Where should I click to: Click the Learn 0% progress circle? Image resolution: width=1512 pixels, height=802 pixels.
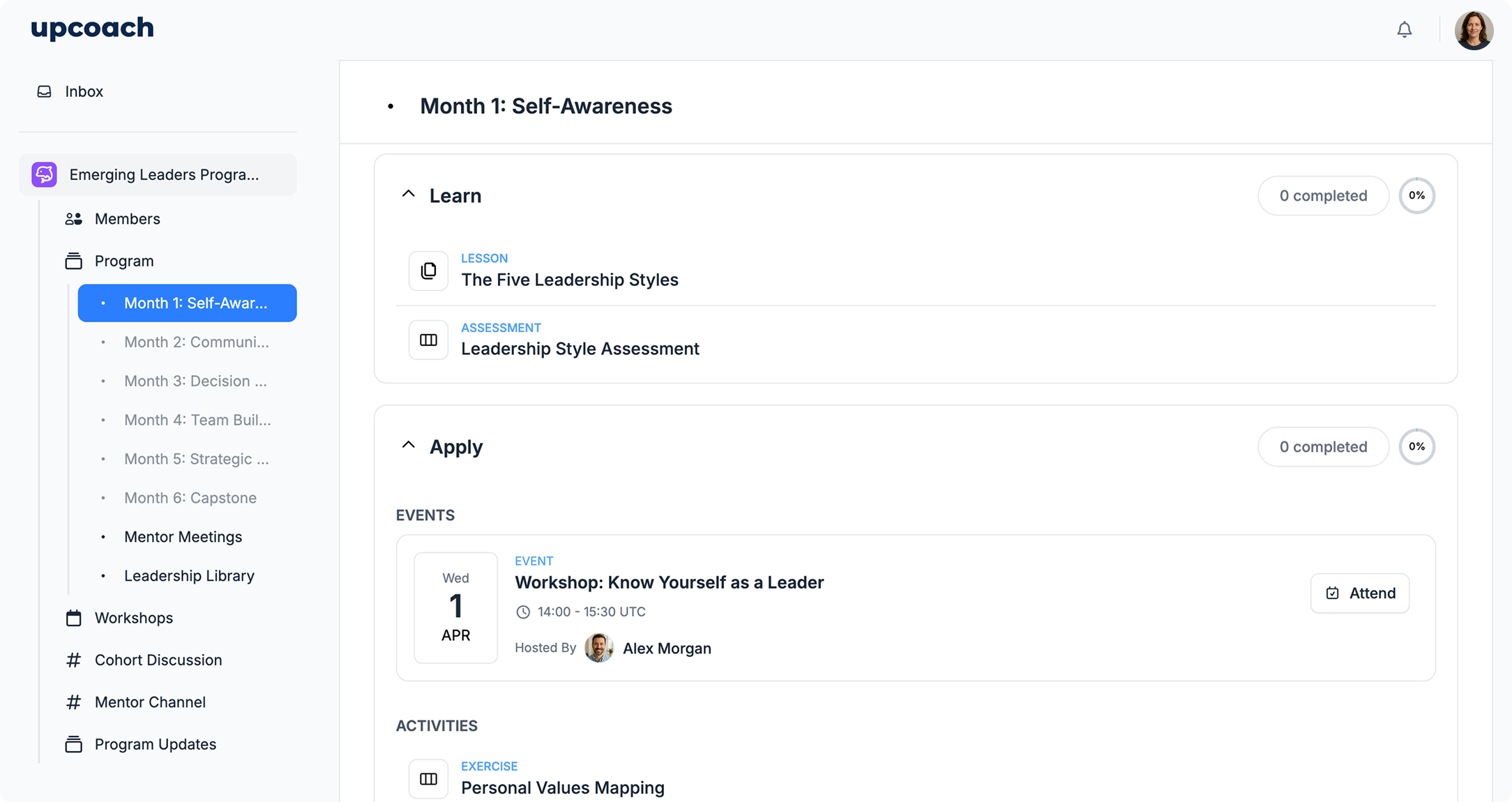[x=1416, y=196]
